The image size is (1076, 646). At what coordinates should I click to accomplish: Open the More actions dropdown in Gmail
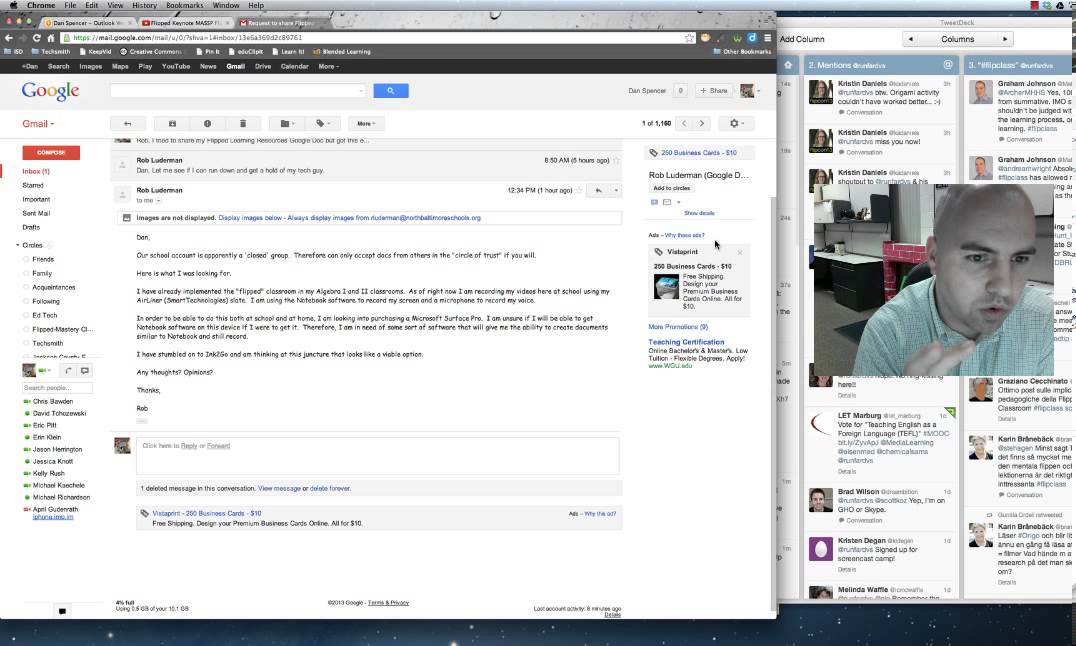tap(366, 124)
